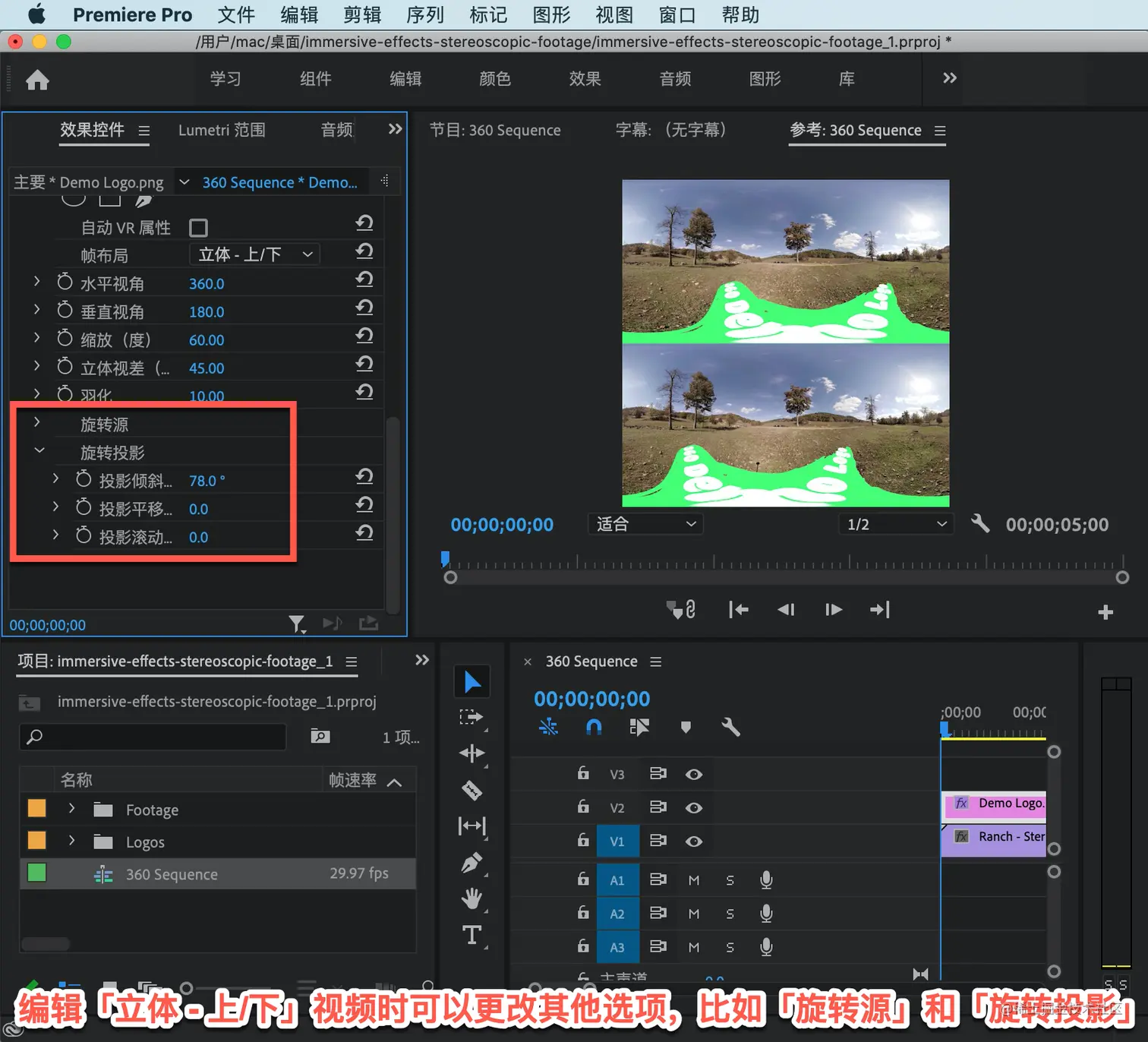Screen dimensions: 1148x1042
Task: Click the insert sequence as nest icon
Action: tap(548, 727)
